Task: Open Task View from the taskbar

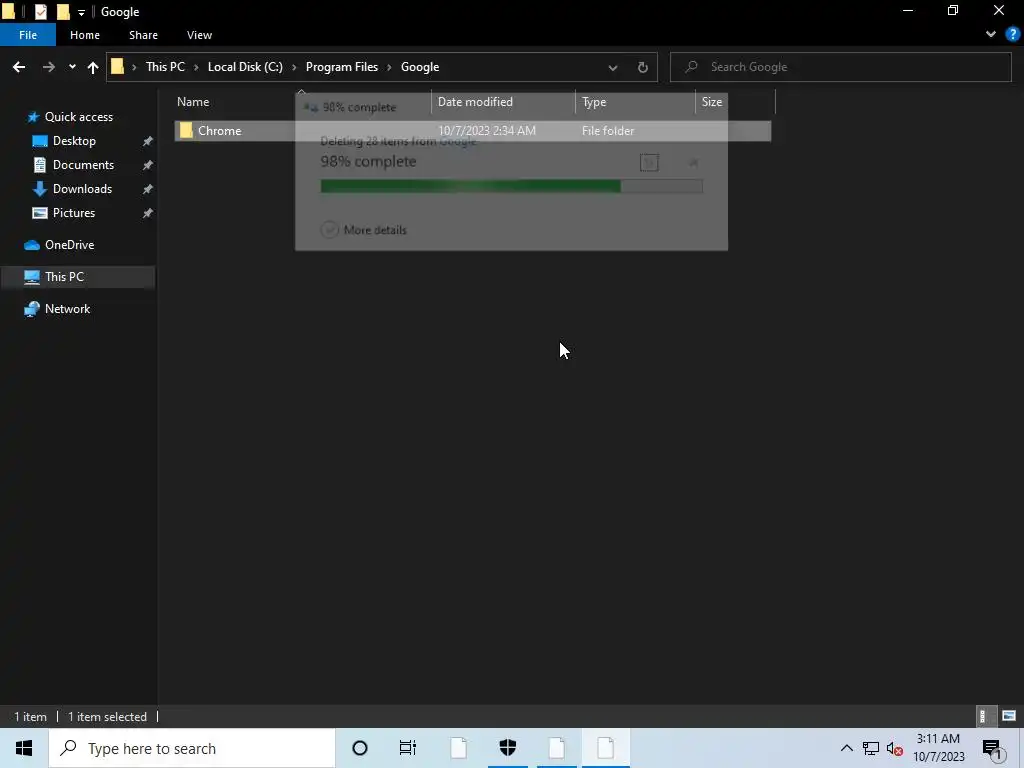Action: tap(408, 748)
